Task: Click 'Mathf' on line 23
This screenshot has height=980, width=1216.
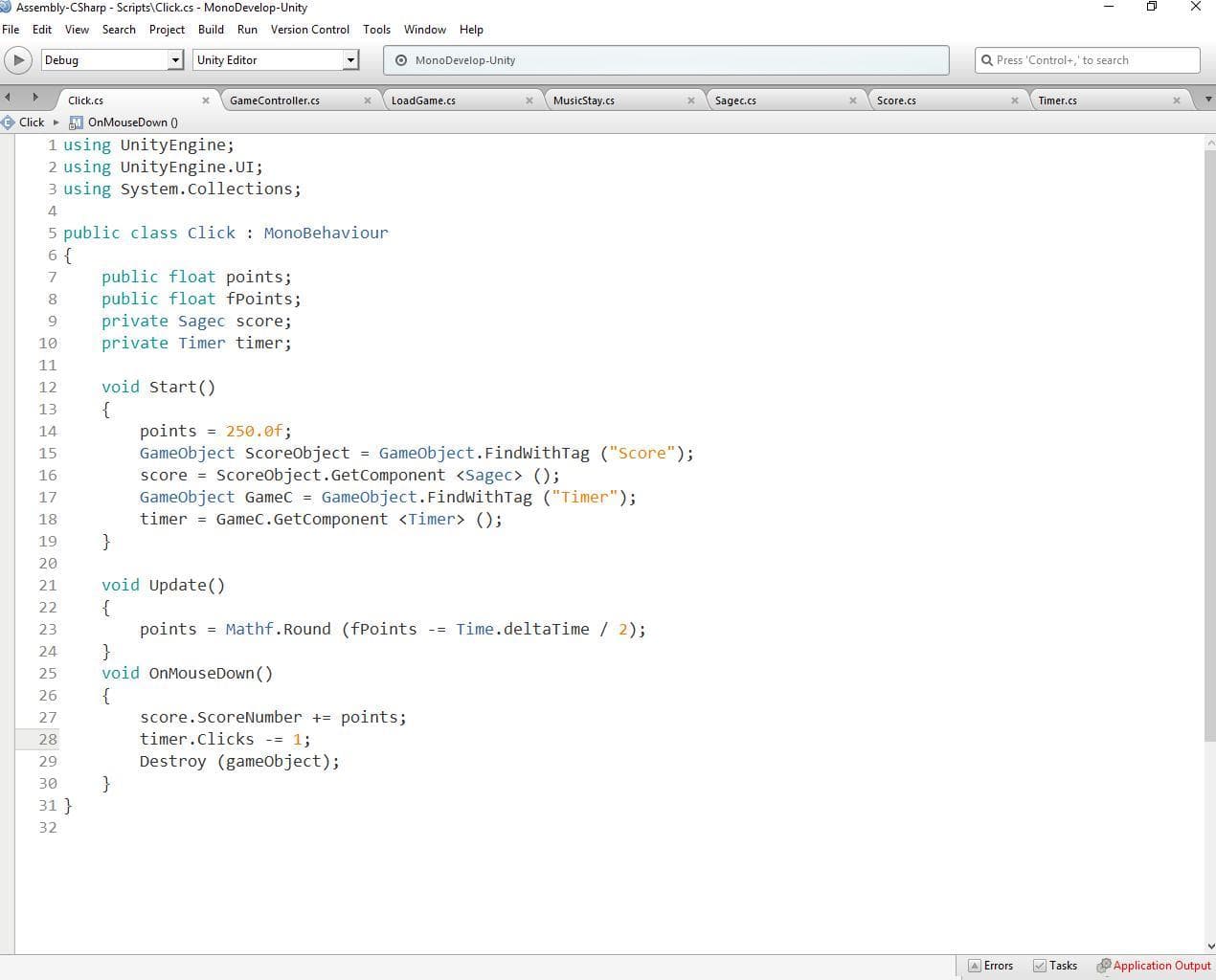Action: [x=249, y=630]
